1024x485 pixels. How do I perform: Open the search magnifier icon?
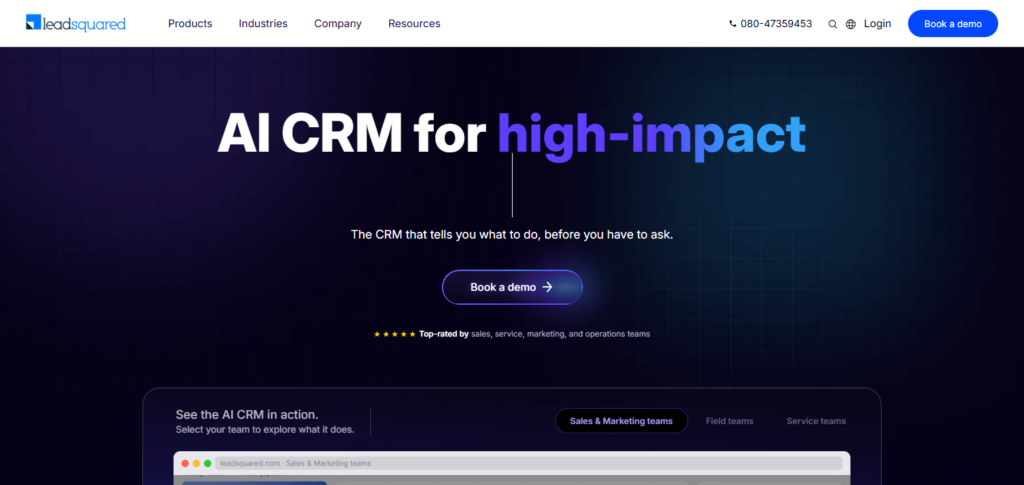click(x=833, y=24)
